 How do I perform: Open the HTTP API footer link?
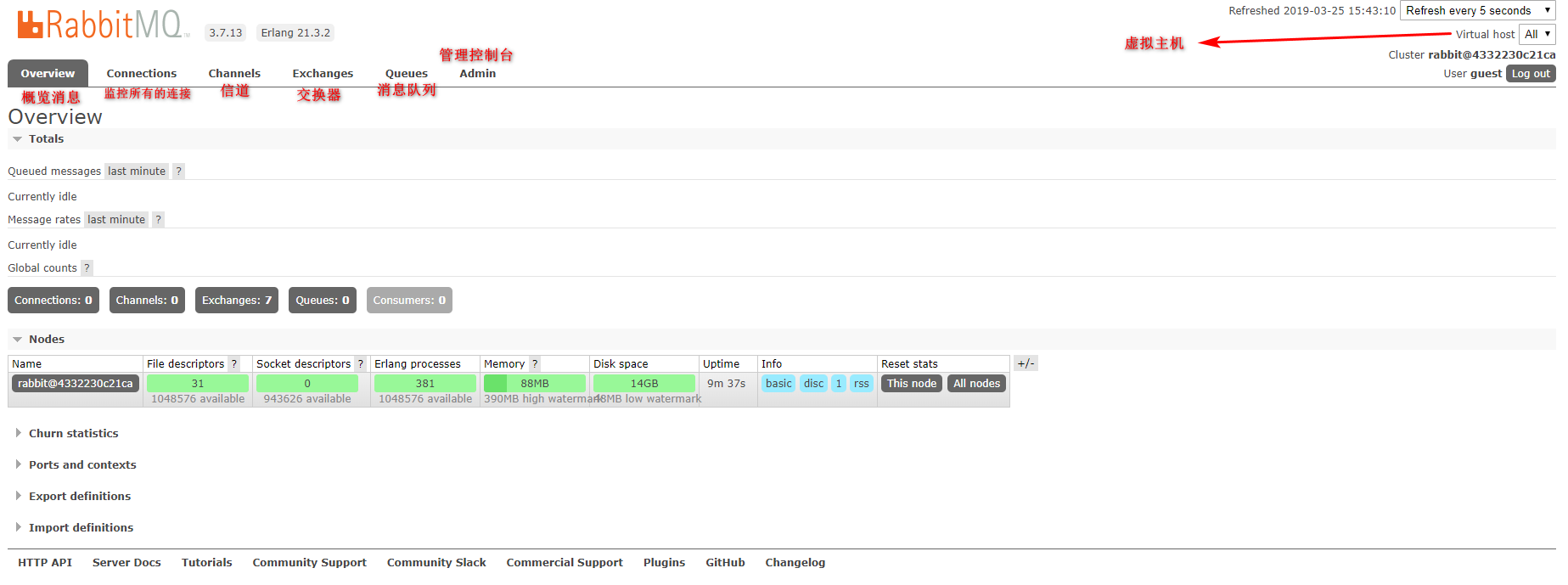[45, 563]
